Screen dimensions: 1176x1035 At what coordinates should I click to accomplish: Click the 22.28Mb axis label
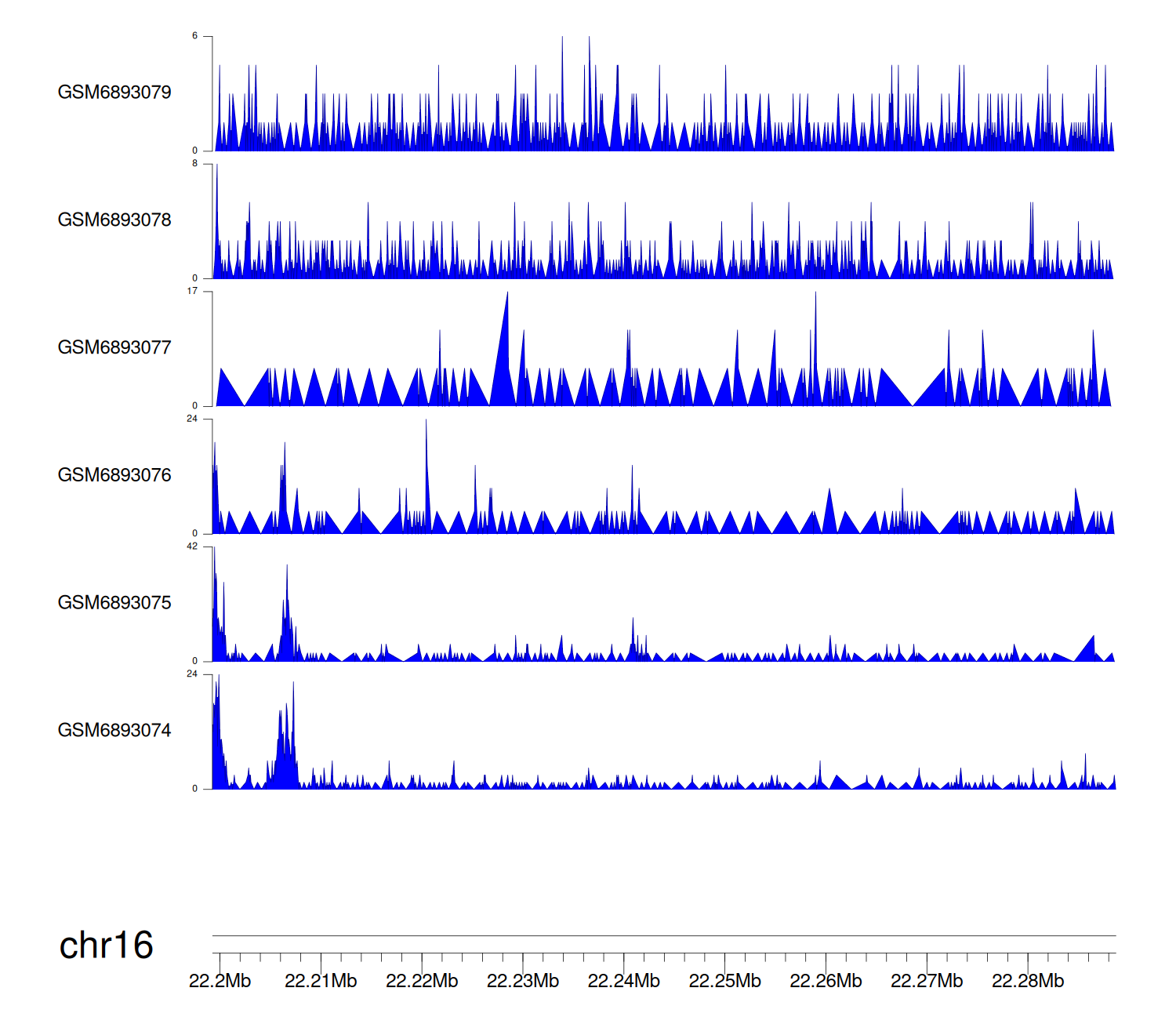point(1028,981)
